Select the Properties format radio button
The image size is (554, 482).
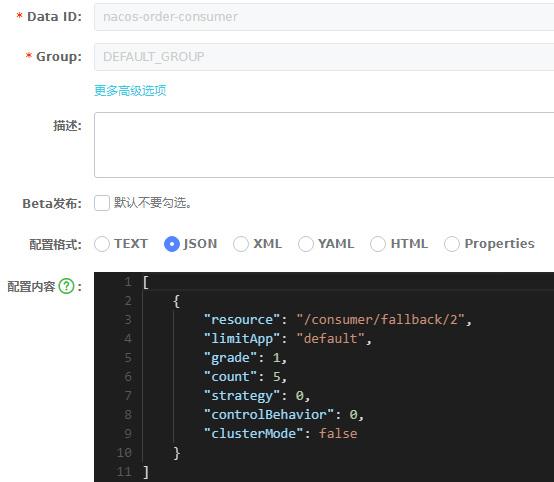tap(452, 244)
